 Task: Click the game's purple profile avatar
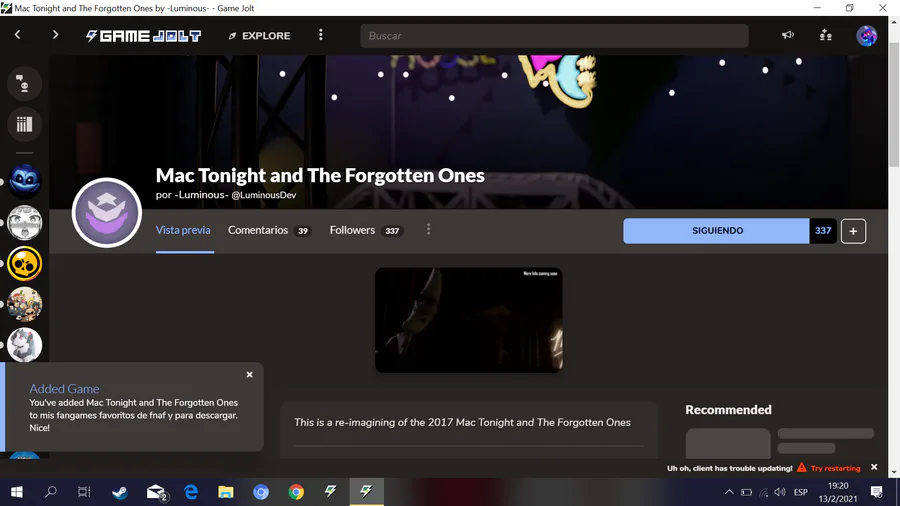107,213
